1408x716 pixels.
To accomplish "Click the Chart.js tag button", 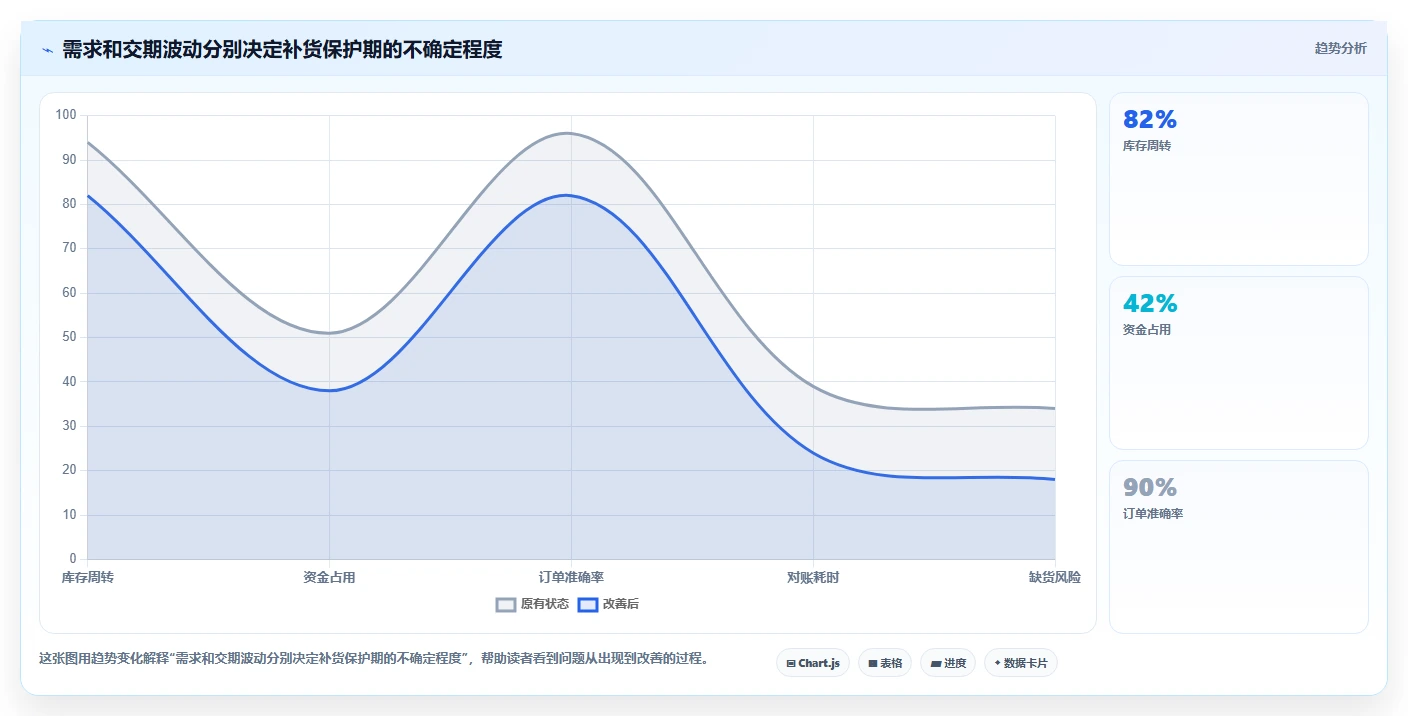I will point(813,663).
